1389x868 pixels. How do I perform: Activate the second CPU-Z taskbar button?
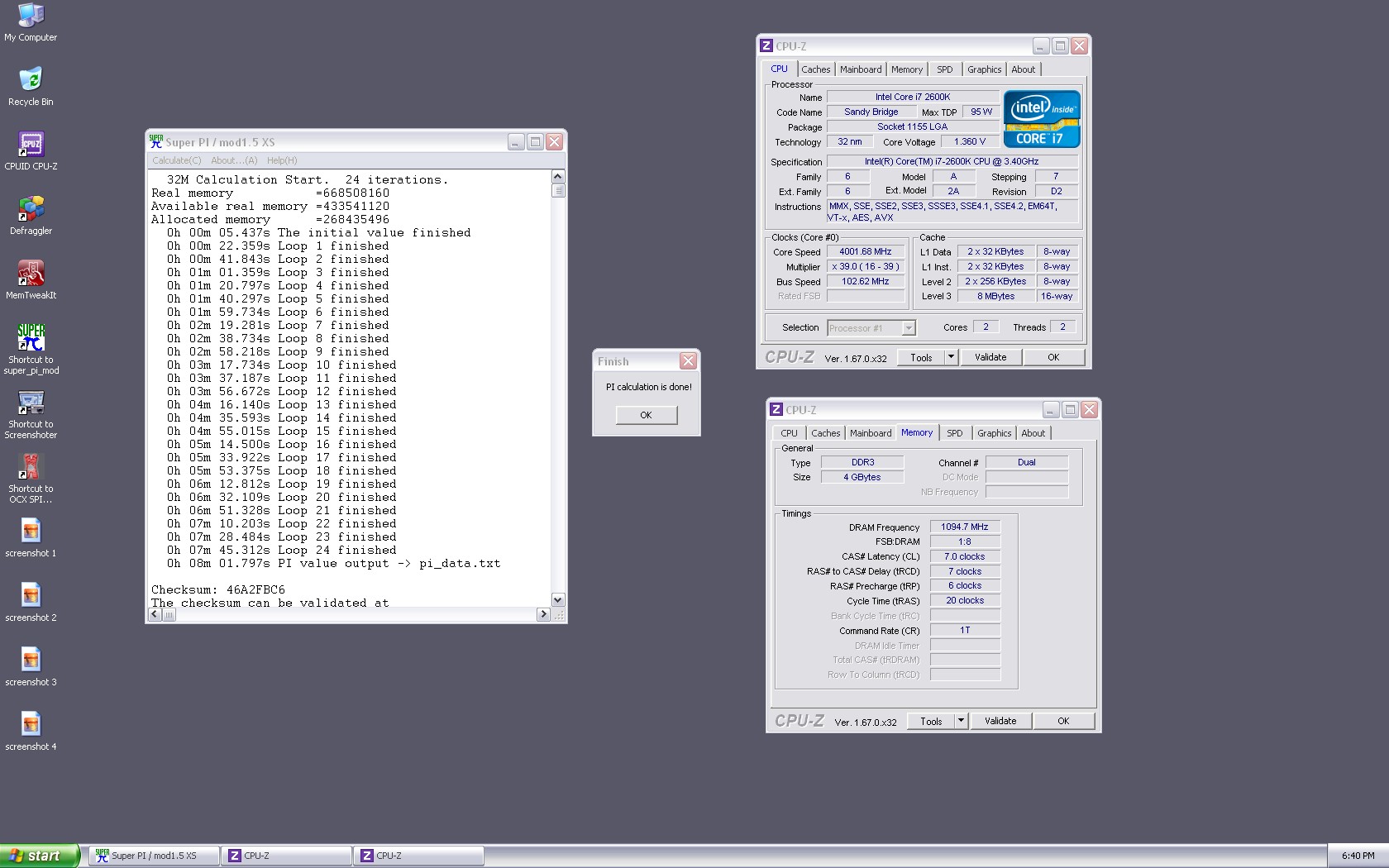tap(419, 856)
